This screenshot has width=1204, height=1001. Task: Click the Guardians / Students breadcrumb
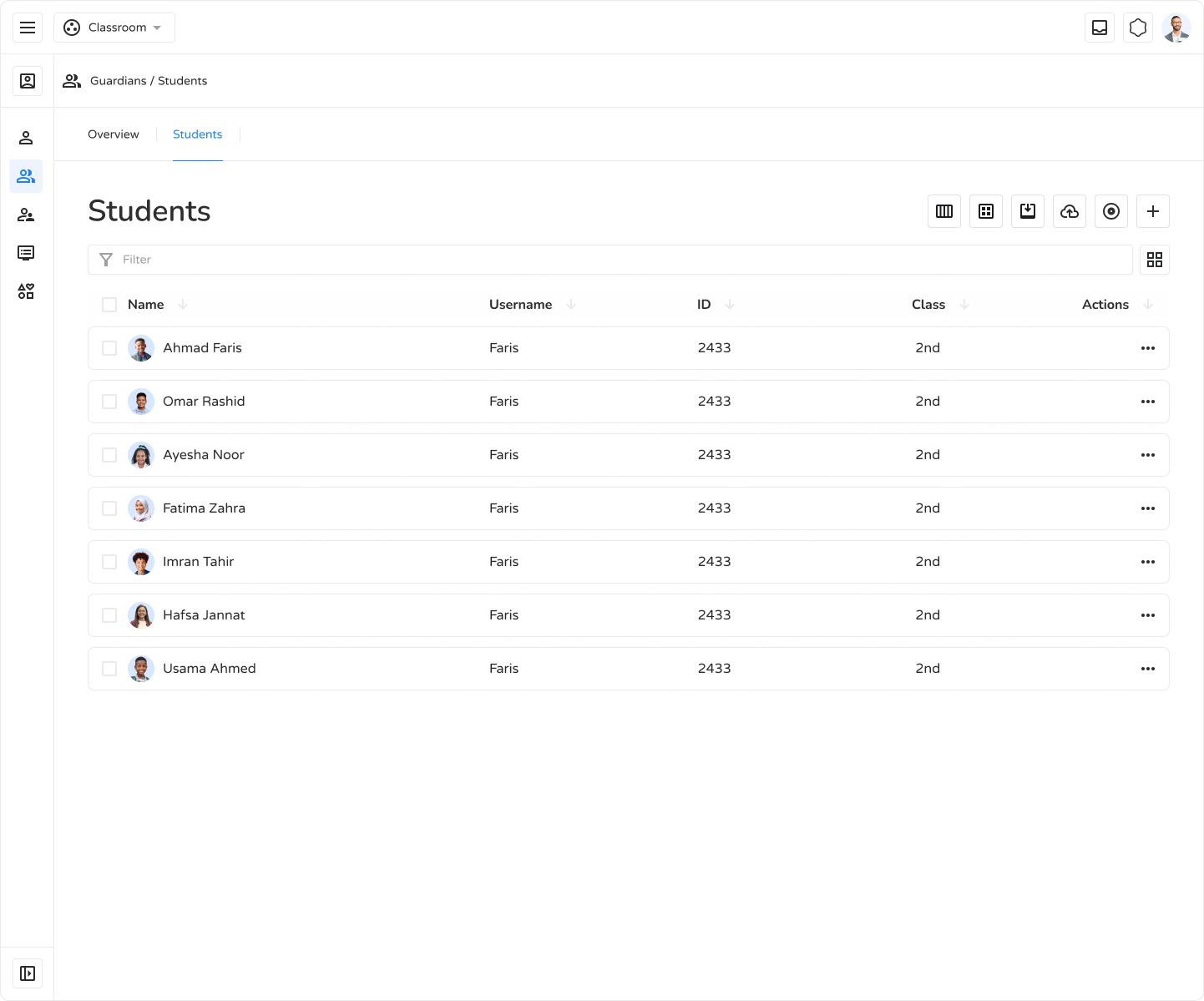pyautogui.click(x=149, y=81)
